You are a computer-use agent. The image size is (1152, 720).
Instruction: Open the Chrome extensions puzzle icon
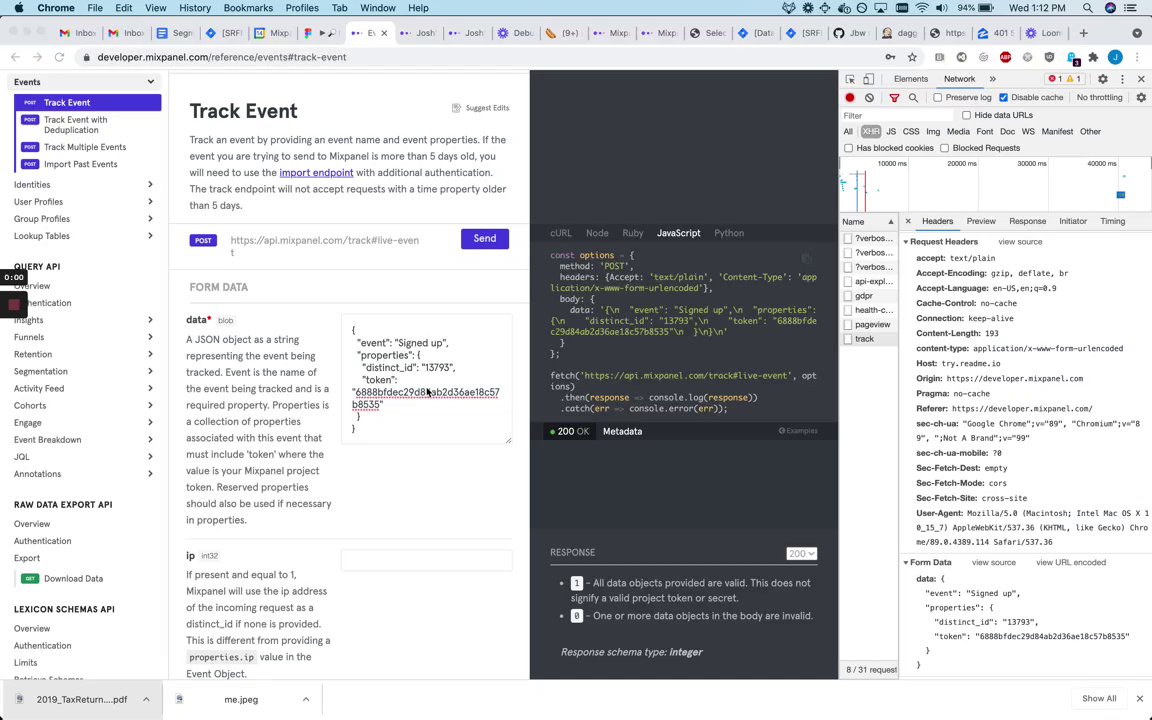click(1093, 57)
